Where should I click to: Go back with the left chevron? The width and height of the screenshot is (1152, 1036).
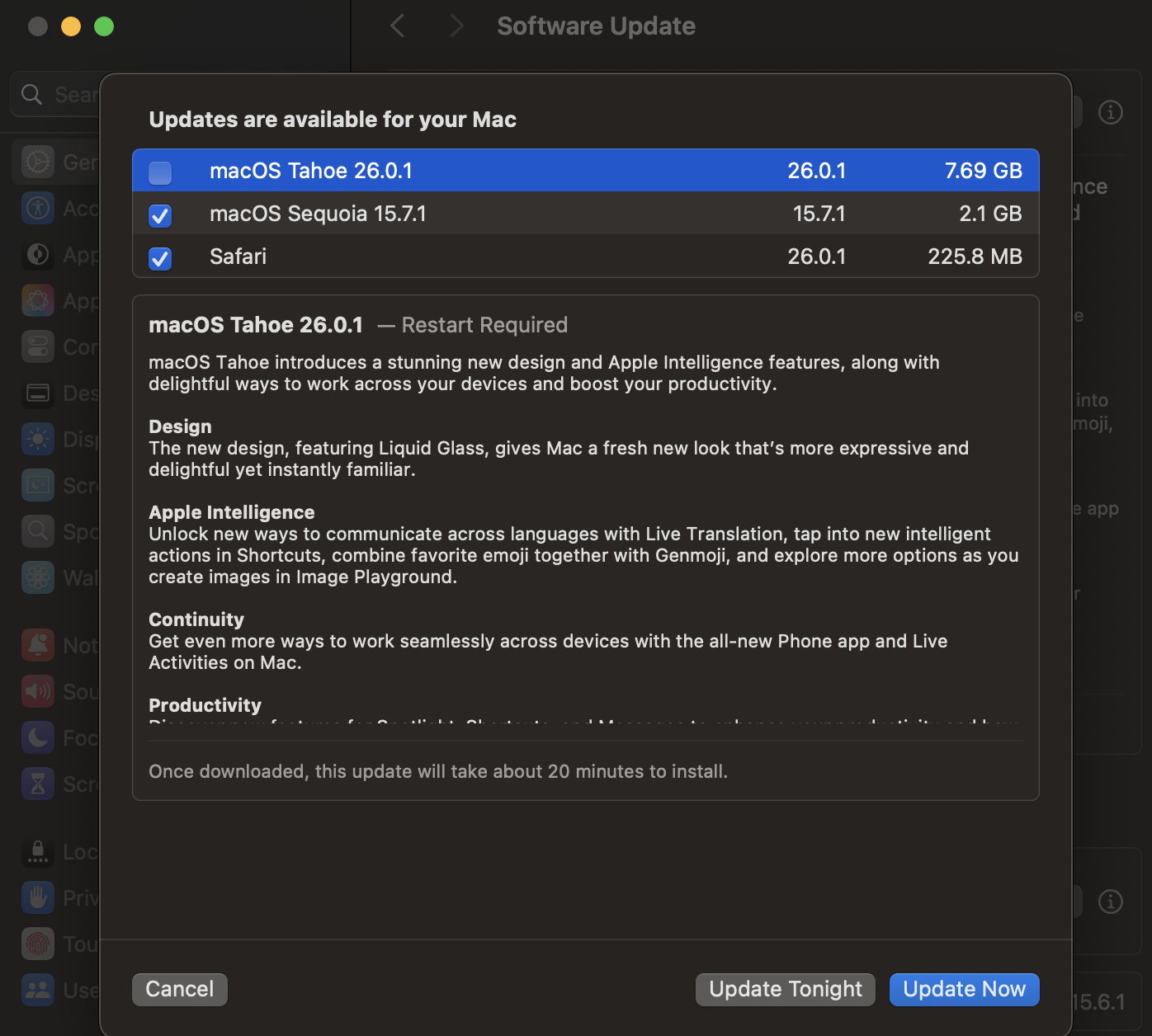(397, 26)
